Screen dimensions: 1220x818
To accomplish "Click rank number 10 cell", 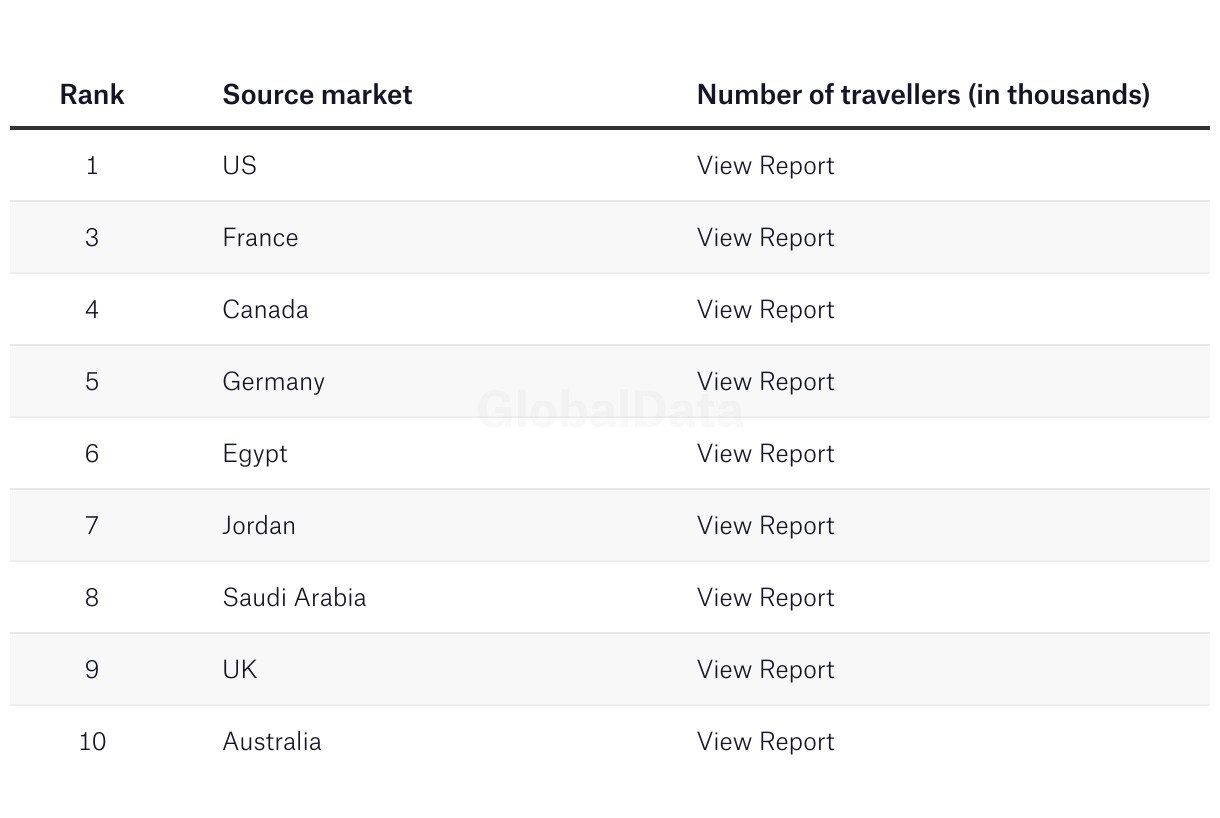I will coord(92,742).
